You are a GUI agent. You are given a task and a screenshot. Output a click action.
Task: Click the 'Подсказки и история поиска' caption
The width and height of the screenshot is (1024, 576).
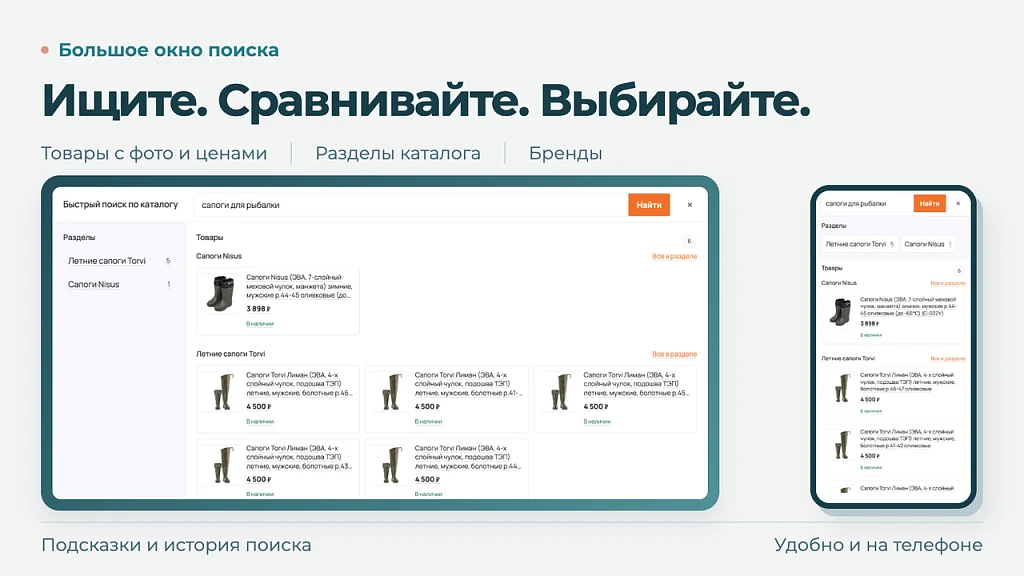point(176,545)
